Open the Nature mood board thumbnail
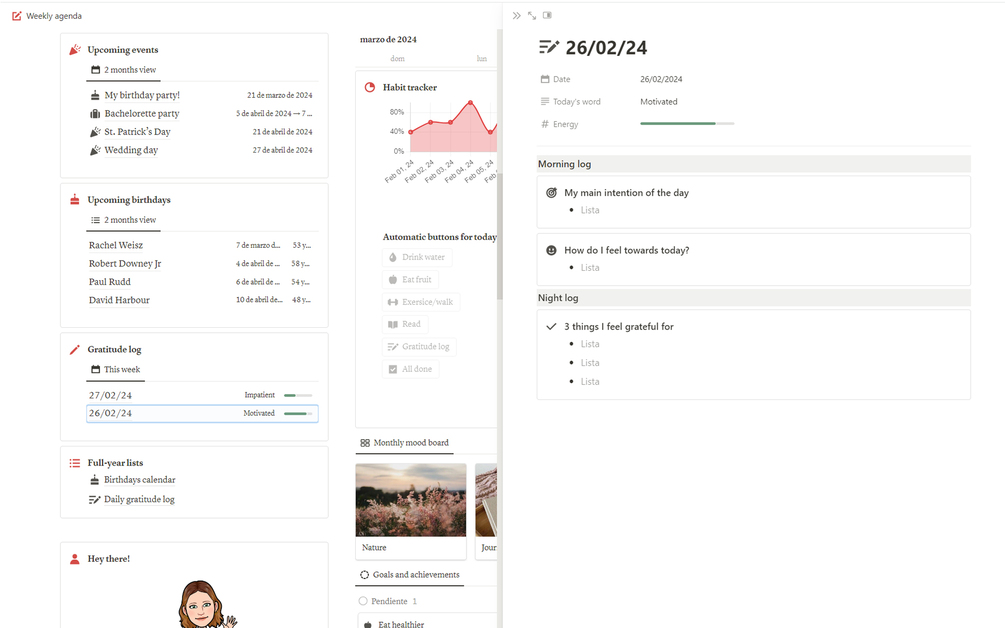This screenshot has width=1005, height=628. click(x=411, y=500)
